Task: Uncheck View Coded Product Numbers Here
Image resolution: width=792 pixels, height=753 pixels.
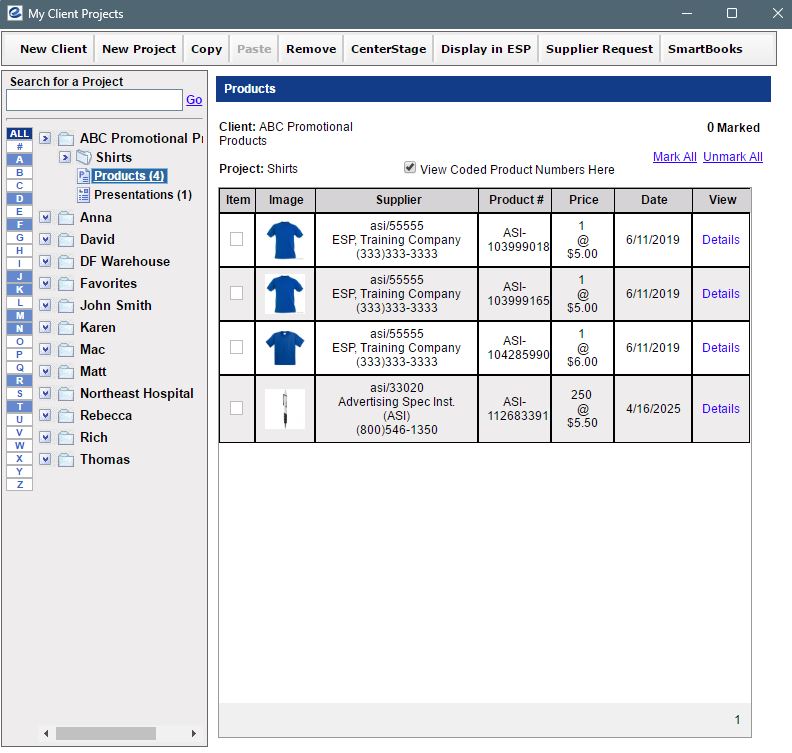Action: point(410,168)
